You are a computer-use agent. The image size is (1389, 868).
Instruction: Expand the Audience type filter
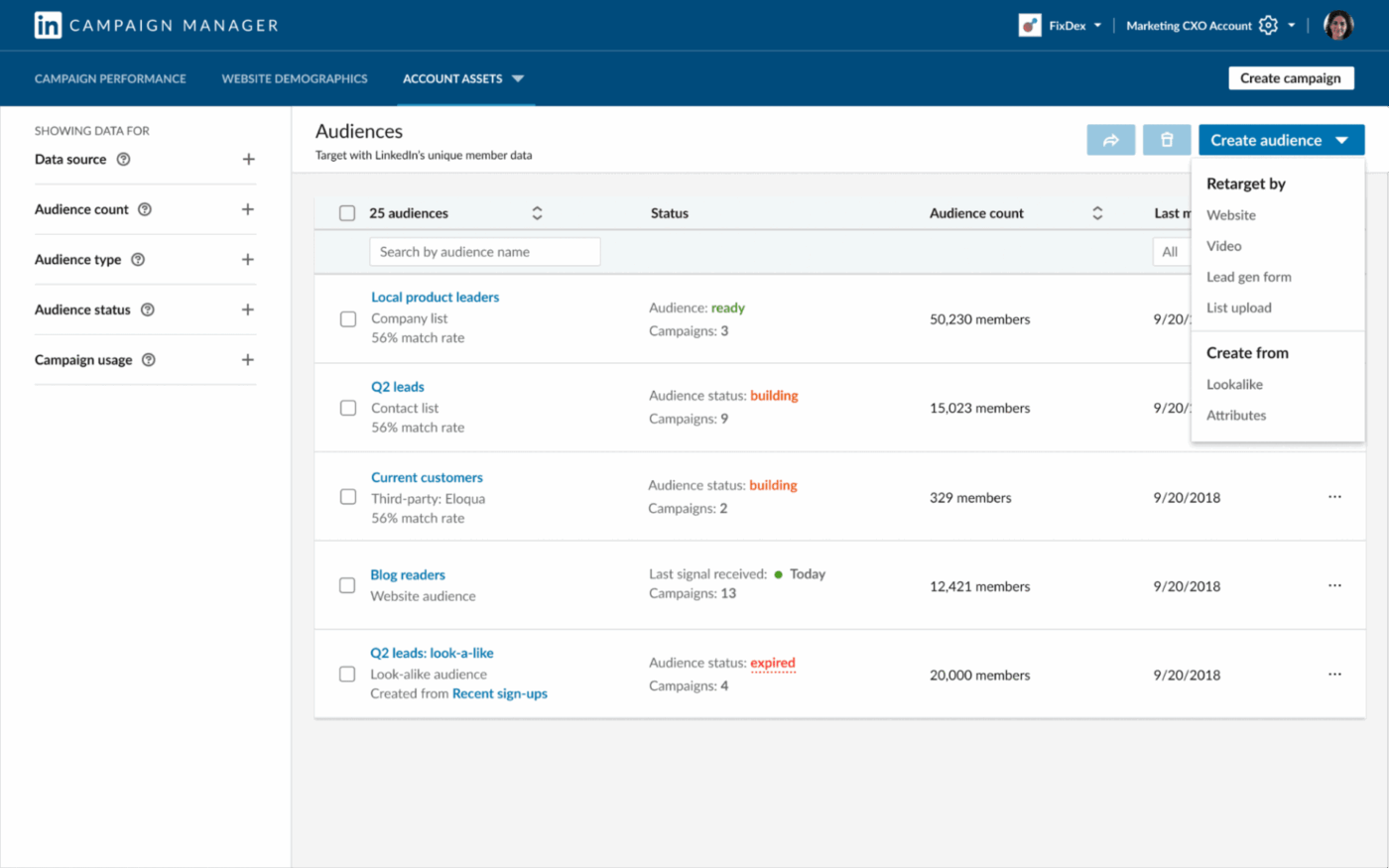pyautogui.click(x=248, y=259)
